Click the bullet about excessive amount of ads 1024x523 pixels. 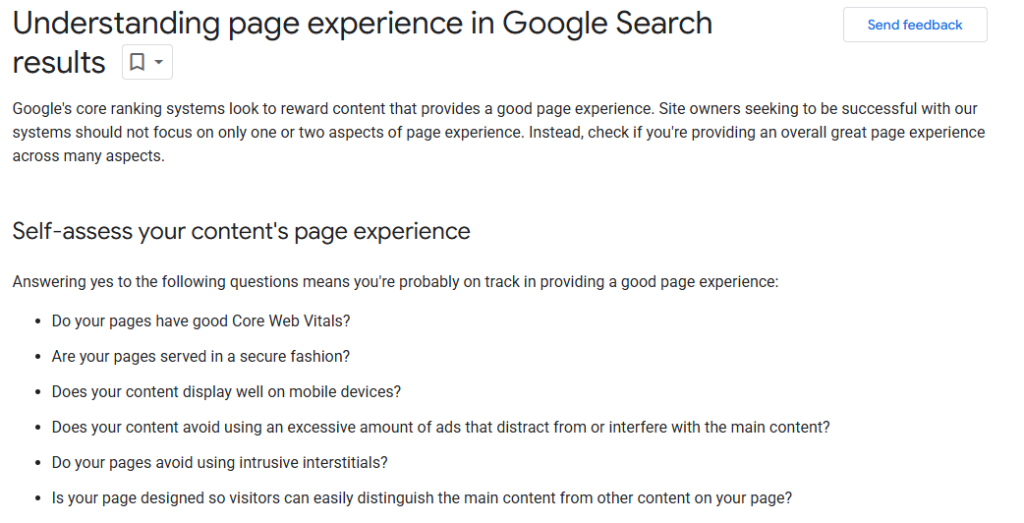click(441, 427)
